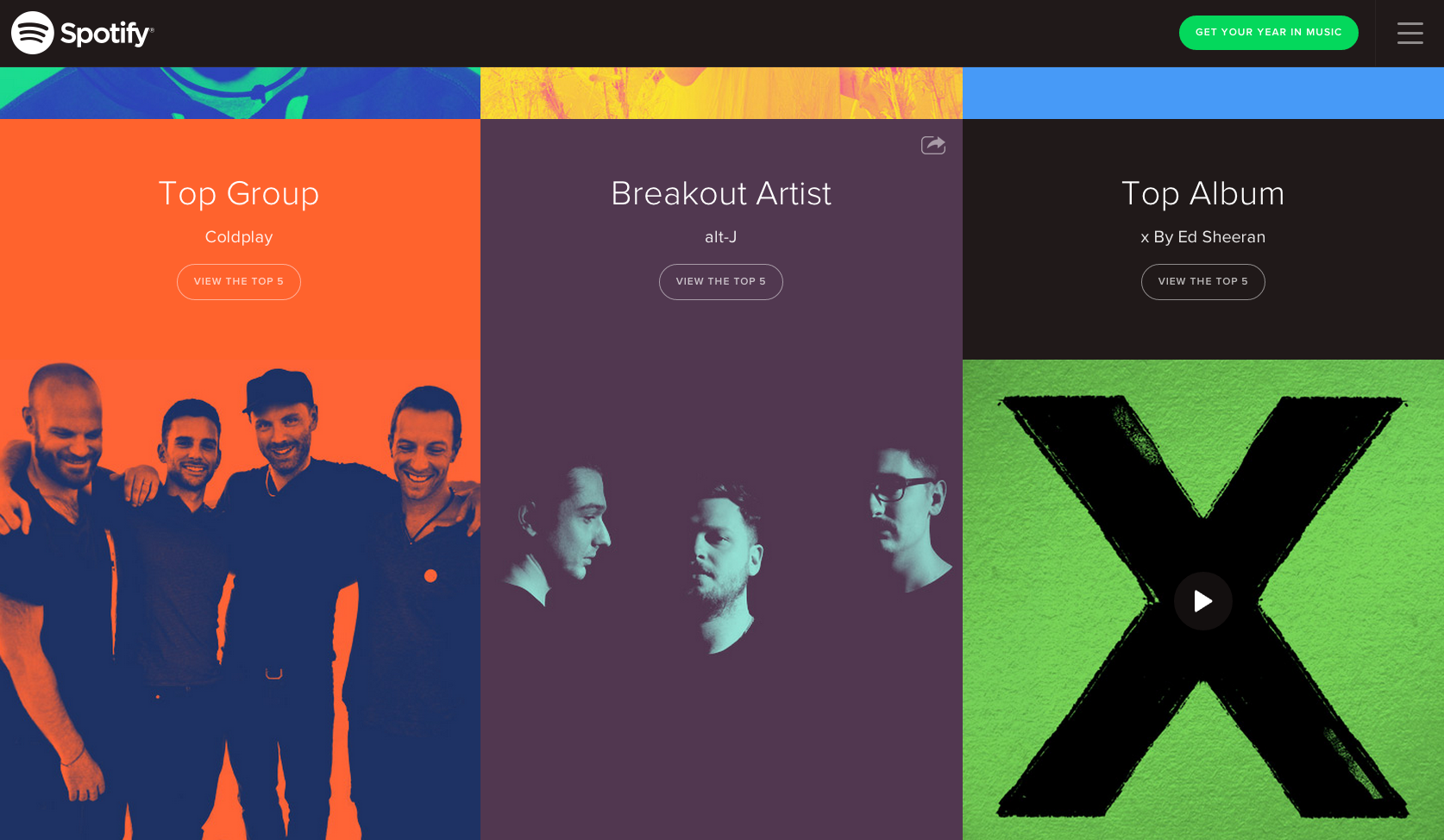Select the alt-J band photo

tap(721, 552)
